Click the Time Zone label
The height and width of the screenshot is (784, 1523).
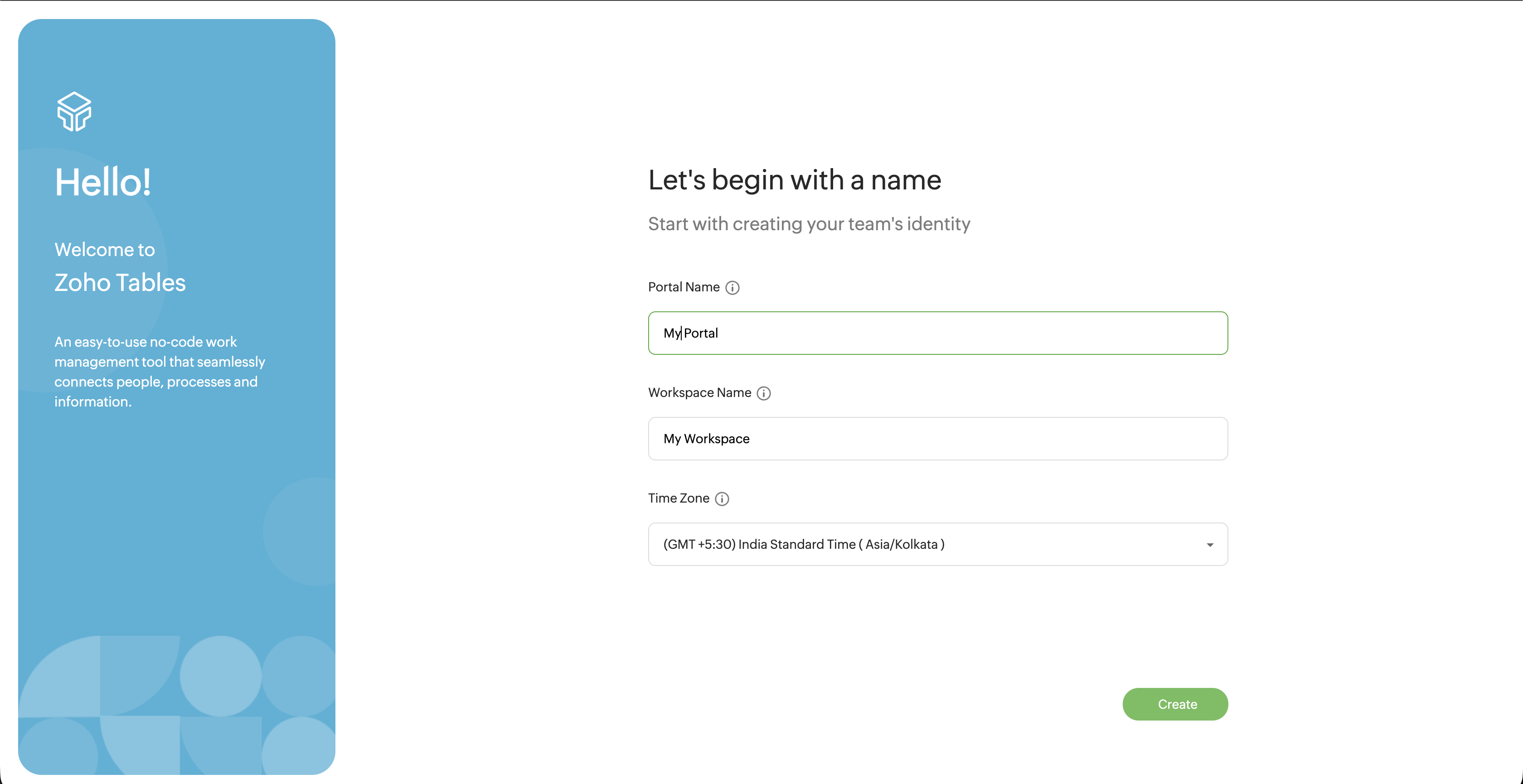(678, 498)
